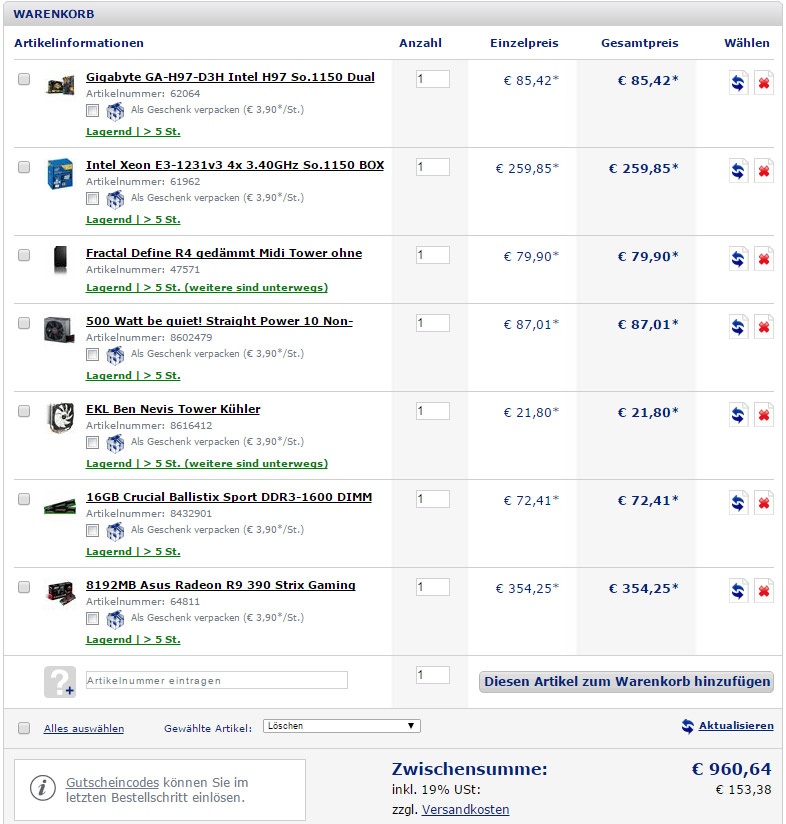Open the Gewählte Artikel Löschen dropdown
786x824 pixels.
click(x=342, y=726)
